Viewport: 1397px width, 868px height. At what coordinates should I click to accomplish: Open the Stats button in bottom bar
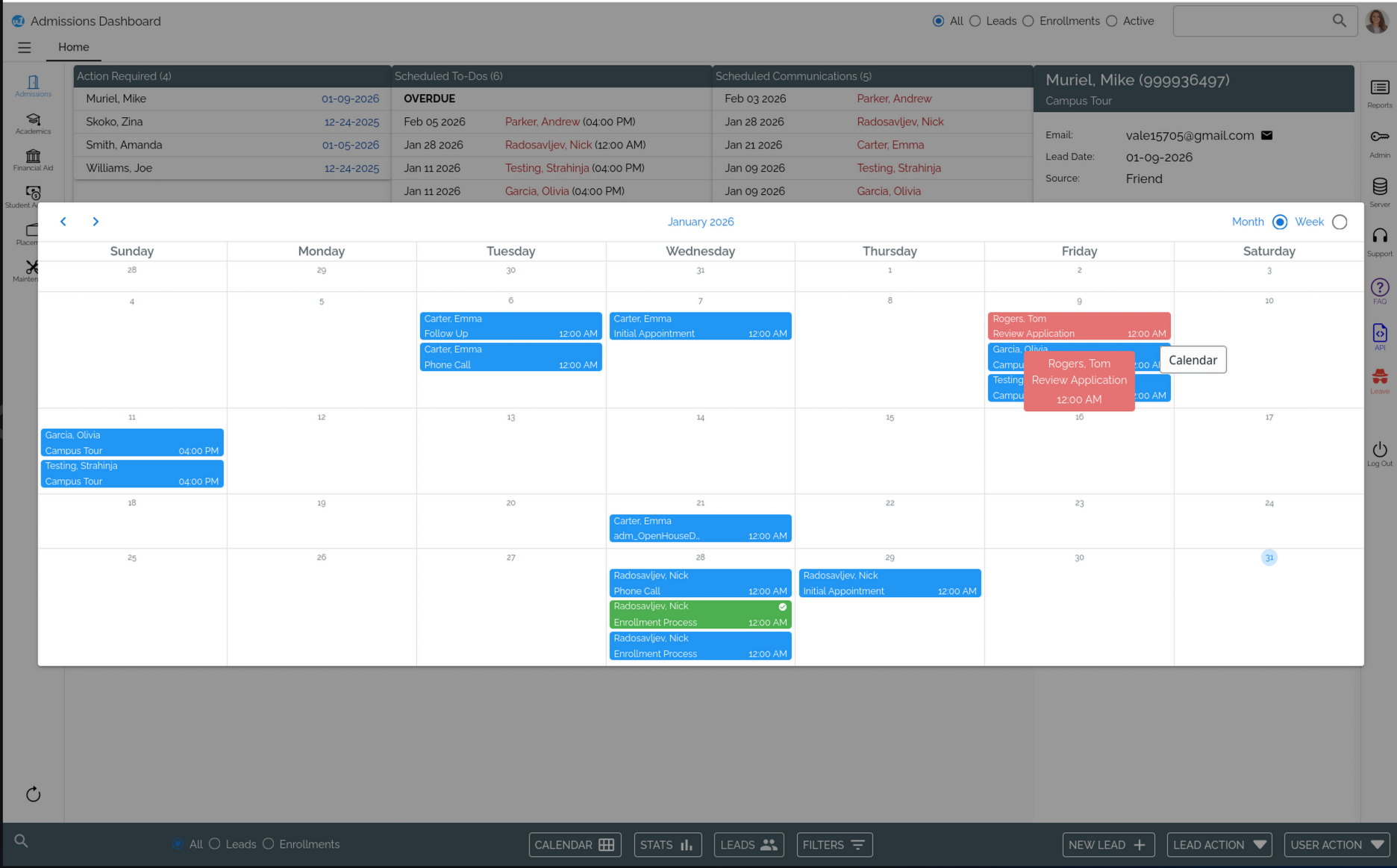tap(667, 844)
